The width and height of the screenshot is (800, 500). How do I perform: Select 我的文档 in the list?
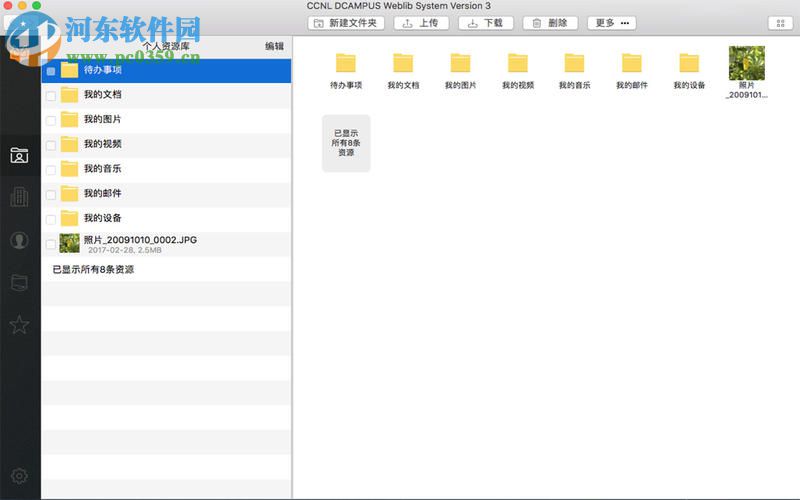pyautogui.click(x=166, y=95)
